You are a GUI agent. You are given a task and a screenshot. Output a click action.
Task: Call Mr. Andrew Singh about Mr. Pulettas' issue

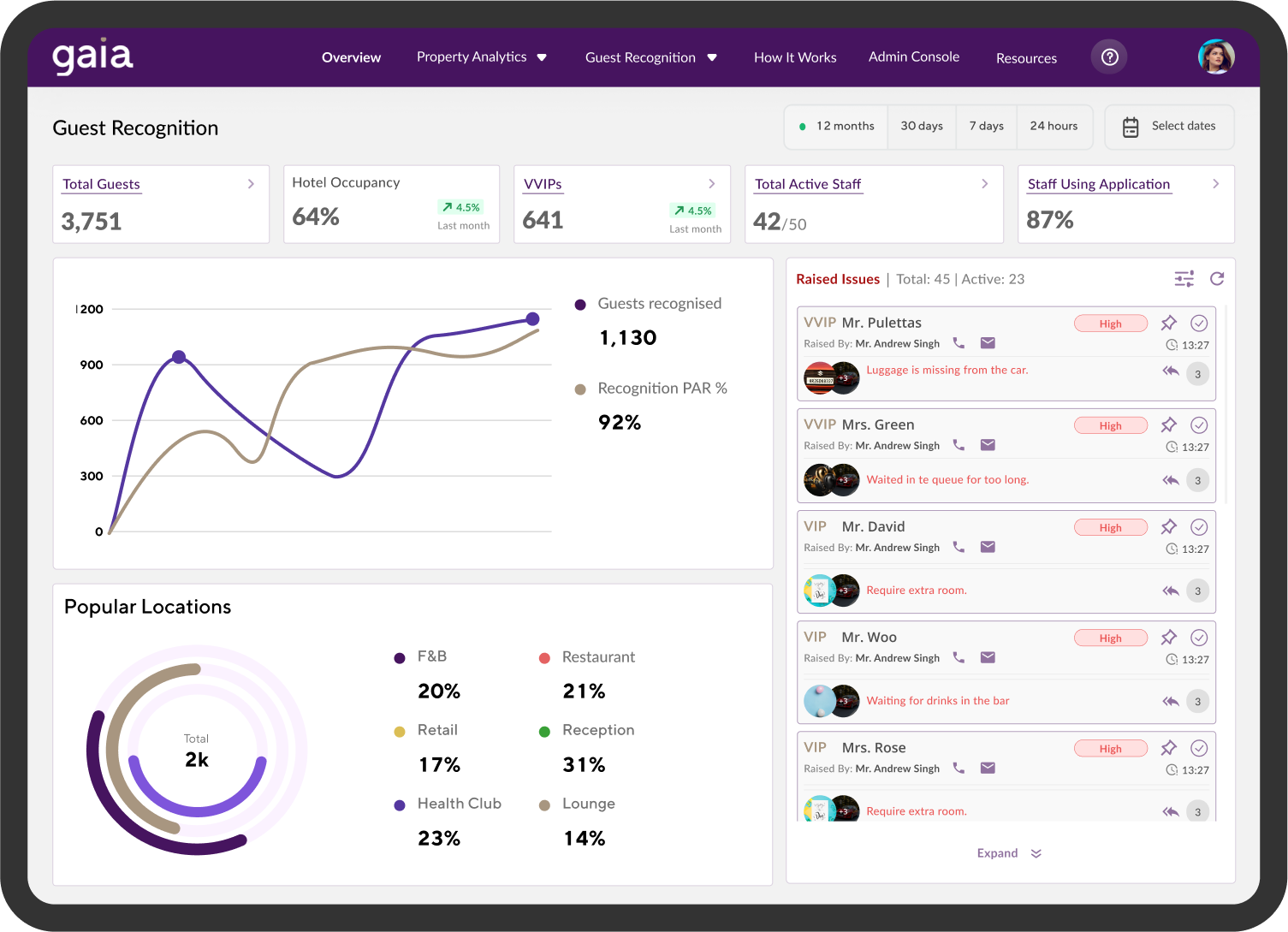pyautogui.click(x=959, y=342)
